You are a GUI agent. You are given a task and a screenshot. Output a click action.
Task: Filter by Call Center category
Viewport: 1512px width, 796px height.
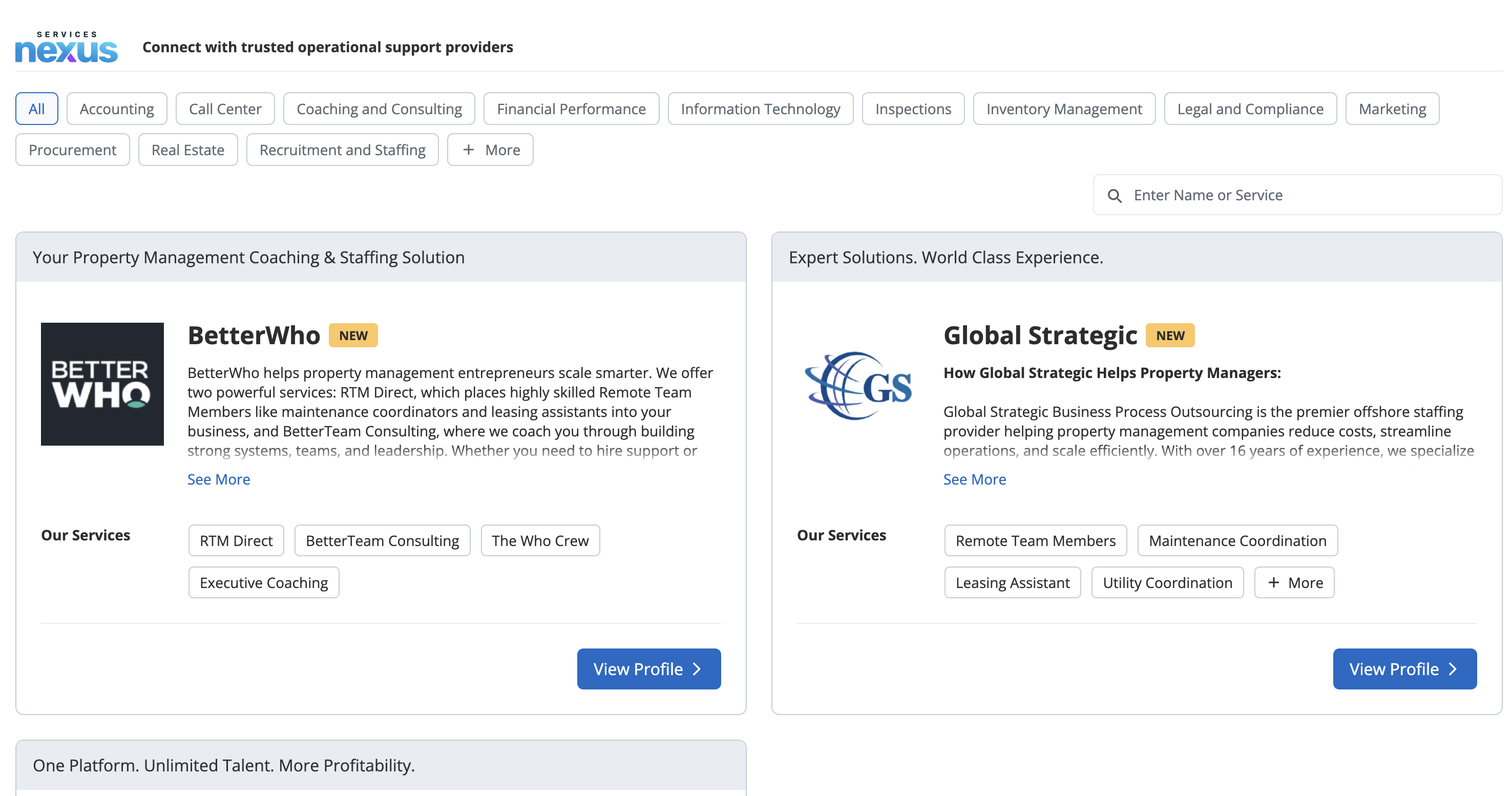[225, 109]
